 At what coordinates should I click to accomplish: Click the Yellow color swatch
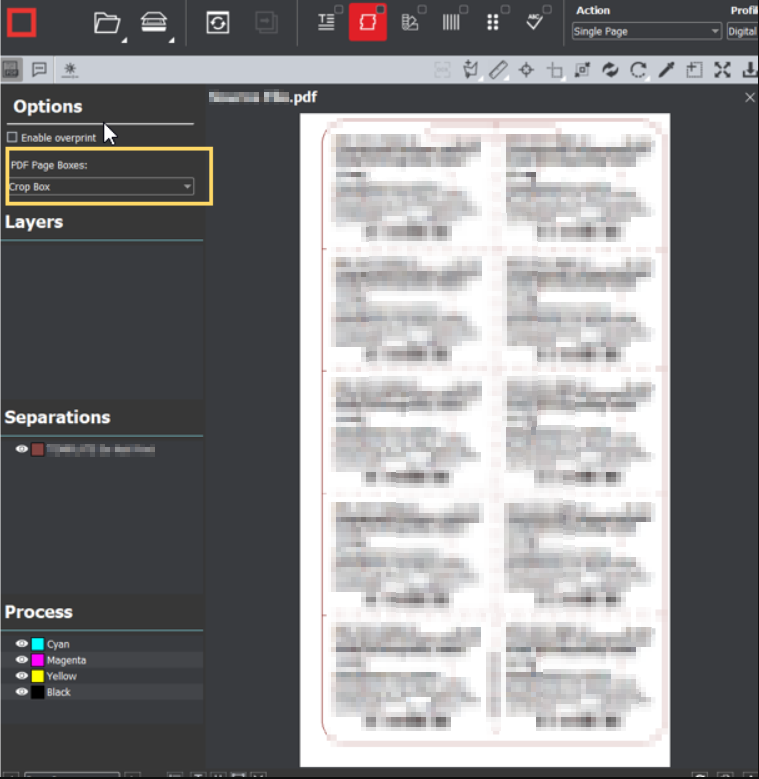[37, 676]
